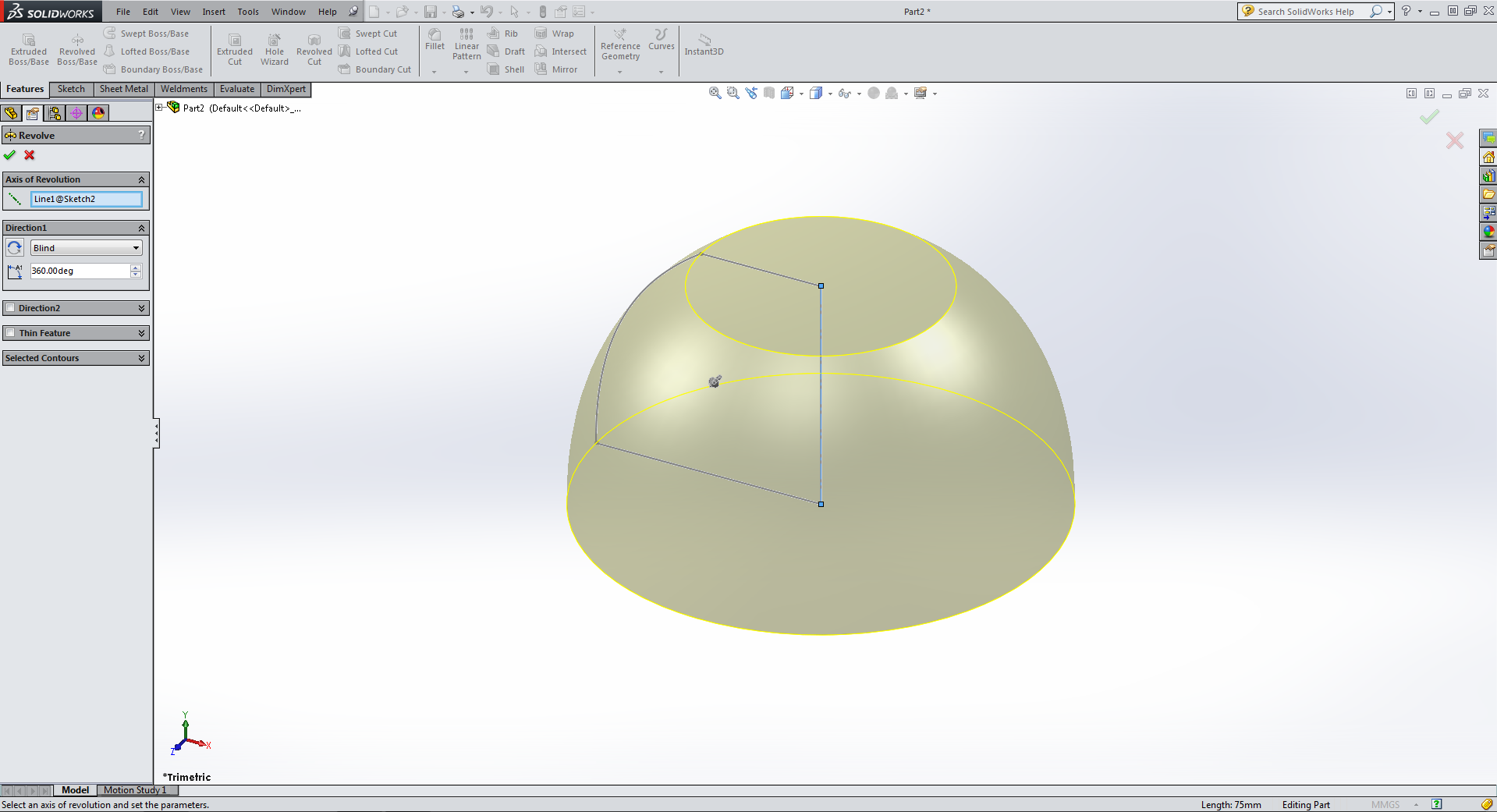Viewport: 1497px width, 812px height.
Task: Collapse the Direction1 section
Action: (x=142, y=228)
